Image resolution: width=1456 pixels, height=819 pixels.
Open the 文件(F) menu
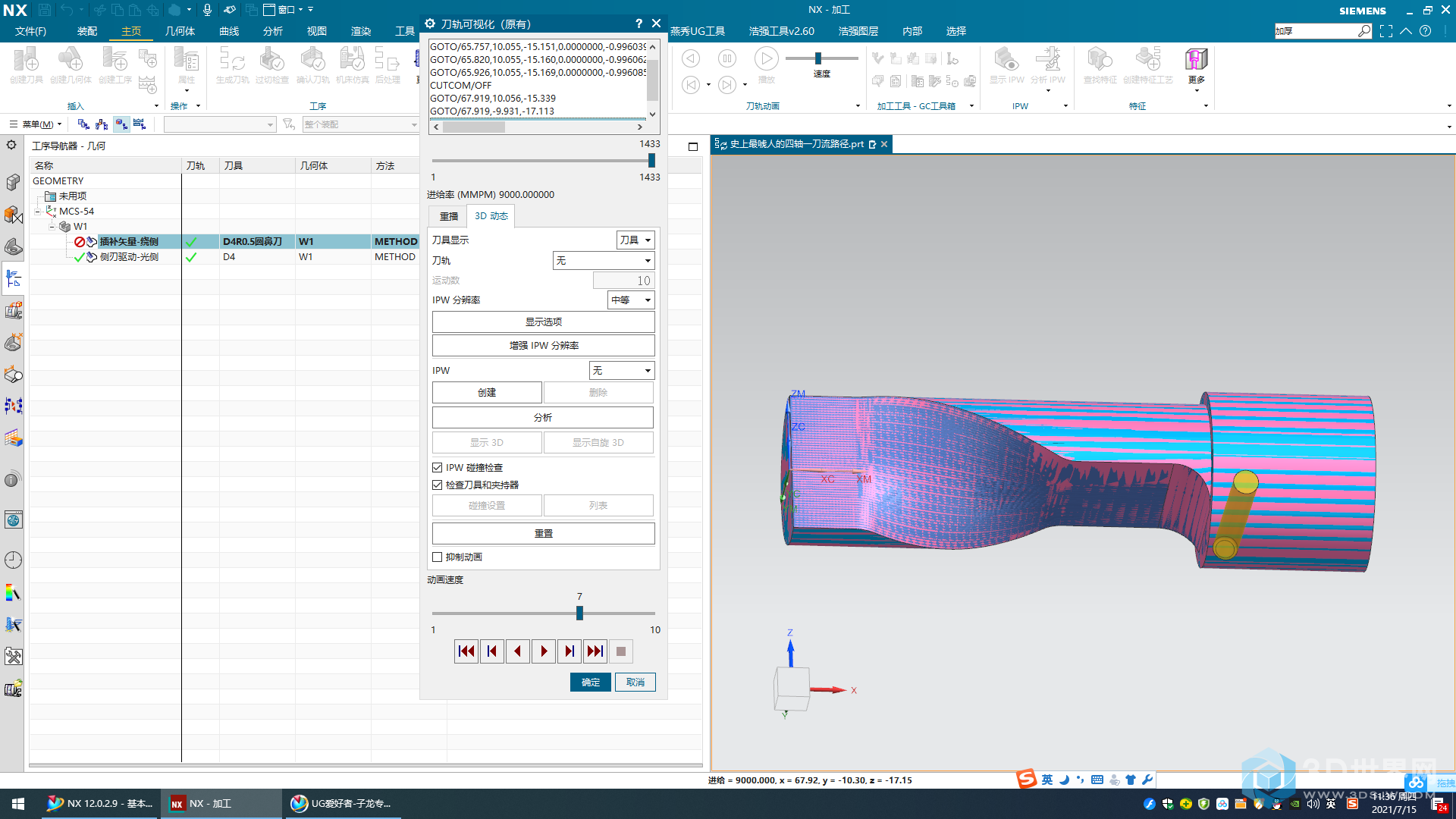[30, 31]
